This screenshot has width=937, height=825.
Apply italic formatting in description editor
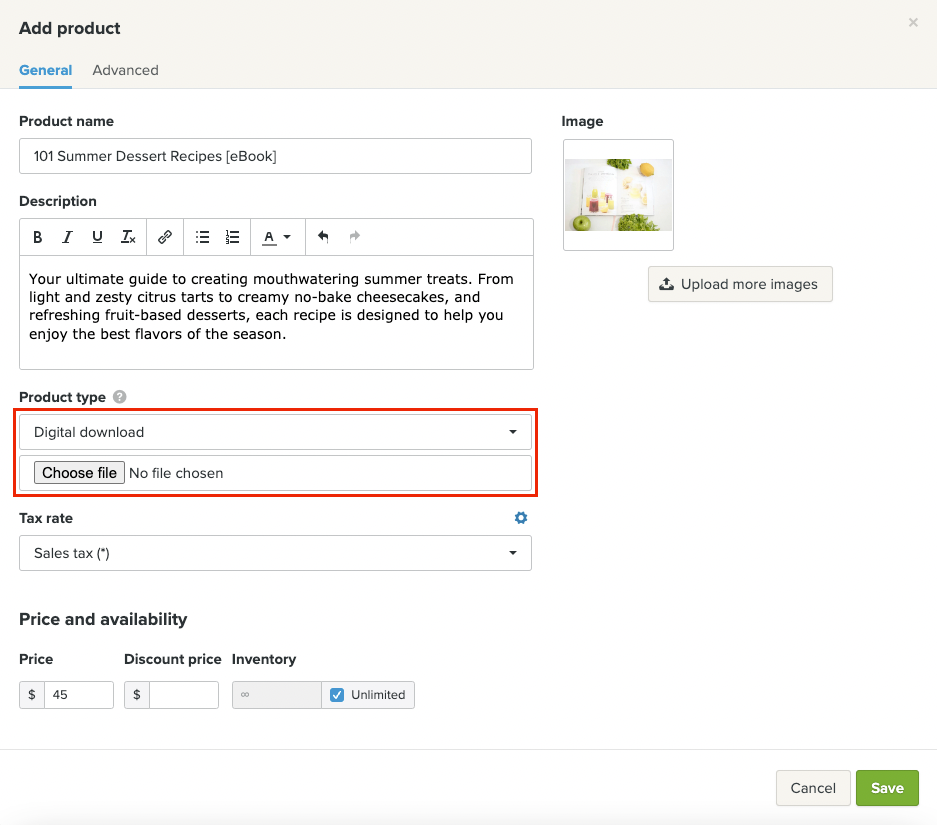click(x=67, y=237)
